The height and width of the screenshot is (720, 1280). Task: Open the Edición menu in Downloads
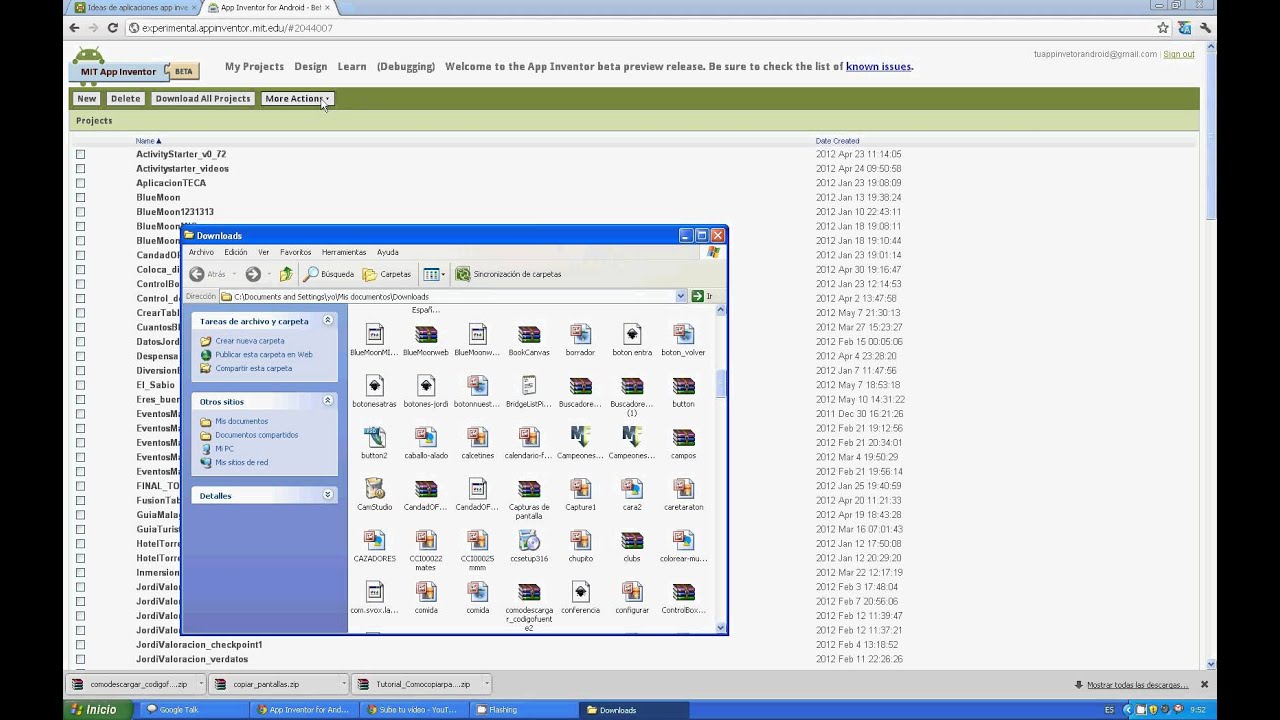pos(236,252)
